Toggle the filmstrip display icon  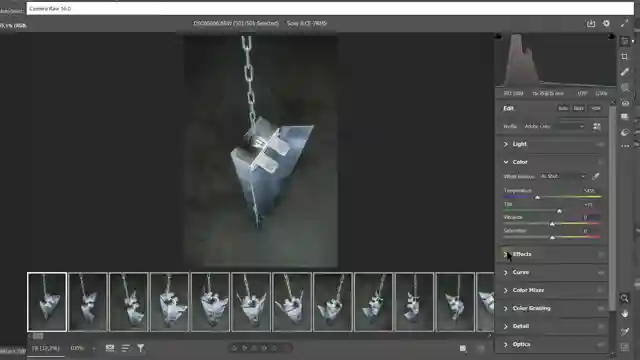pyautogui.click(x=110, y=348)
